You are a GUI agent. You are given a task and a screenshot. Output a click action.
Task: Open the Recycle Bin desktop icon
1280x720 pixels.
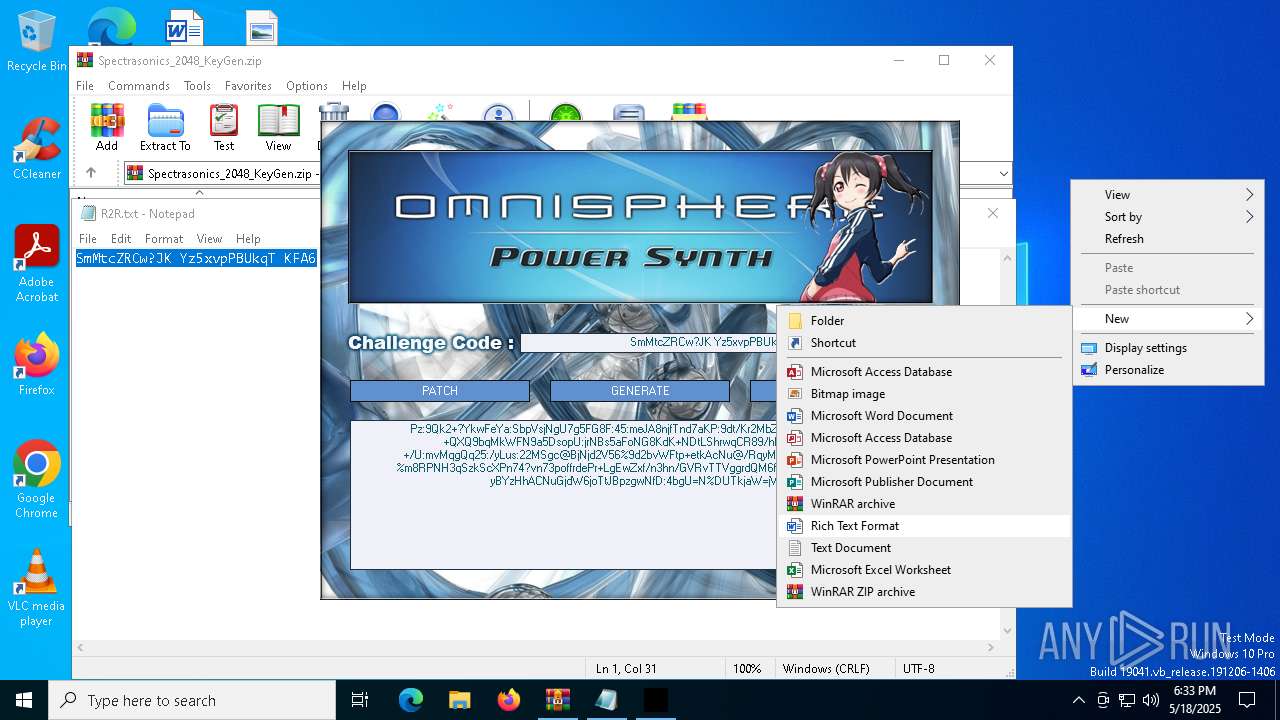[x=37, y=41]
